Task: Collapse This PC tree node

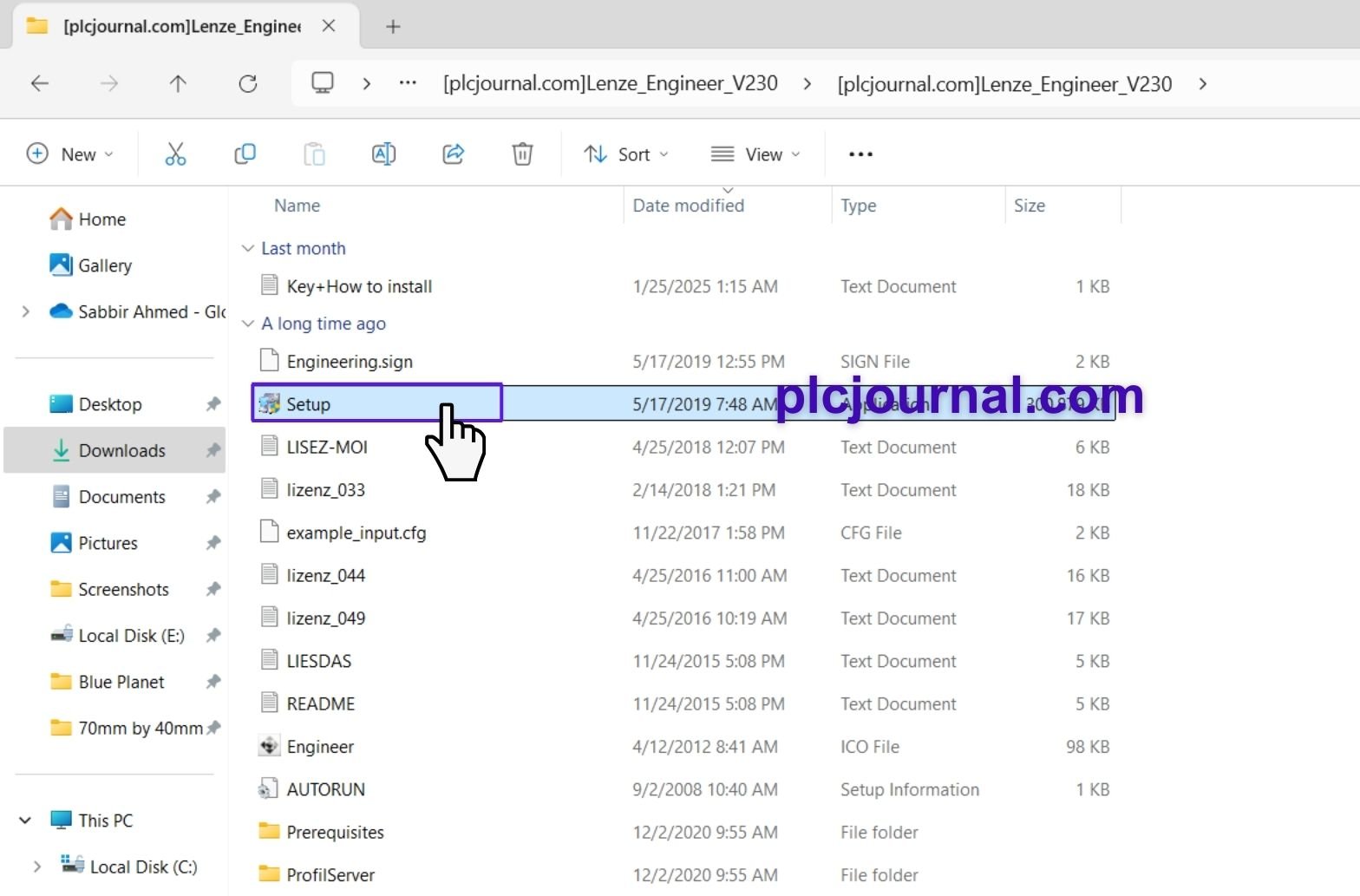Action: (x=26, y=821)
